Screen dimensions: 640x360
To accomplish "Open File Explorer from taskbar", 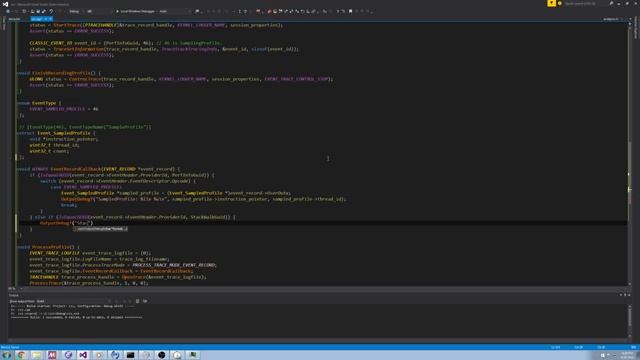I will [x=36, y=355].
